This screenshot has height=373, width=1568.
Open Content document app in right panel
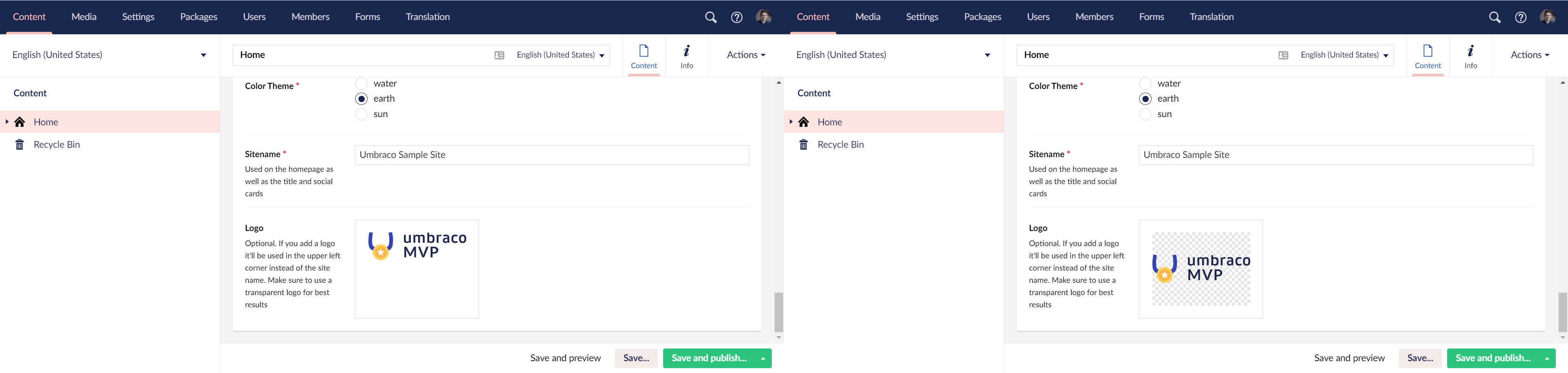coord(1428,56)
